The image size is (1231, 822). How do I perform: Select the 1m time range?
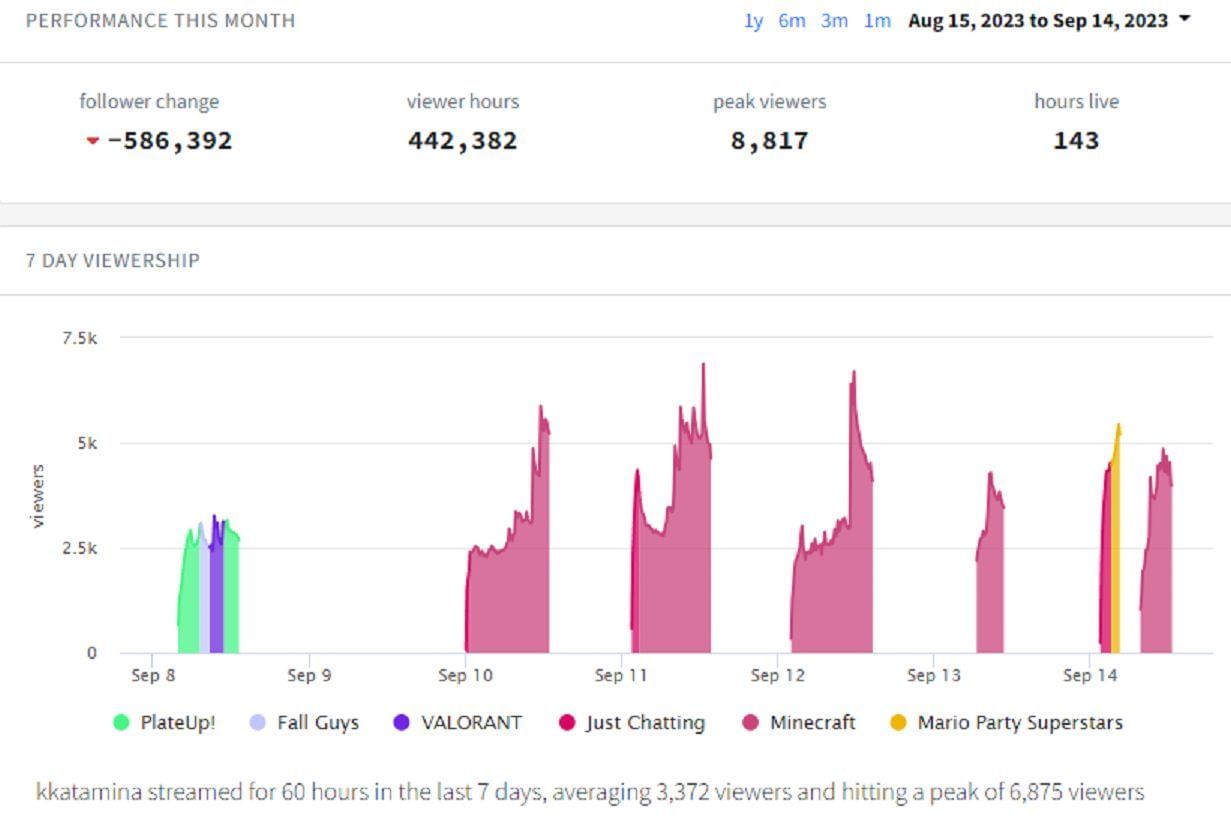(x=877, y=21)
